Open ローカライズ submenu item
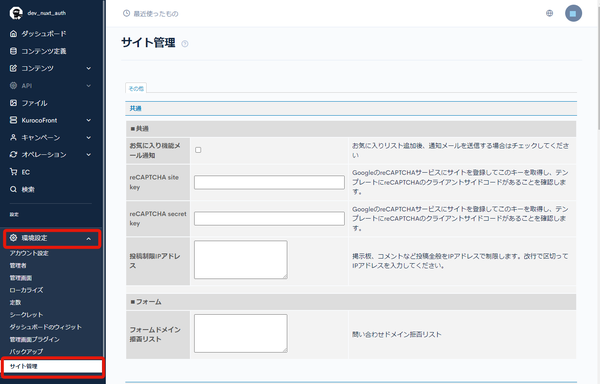This screenshot has height=384, width=600. point(26,290)
